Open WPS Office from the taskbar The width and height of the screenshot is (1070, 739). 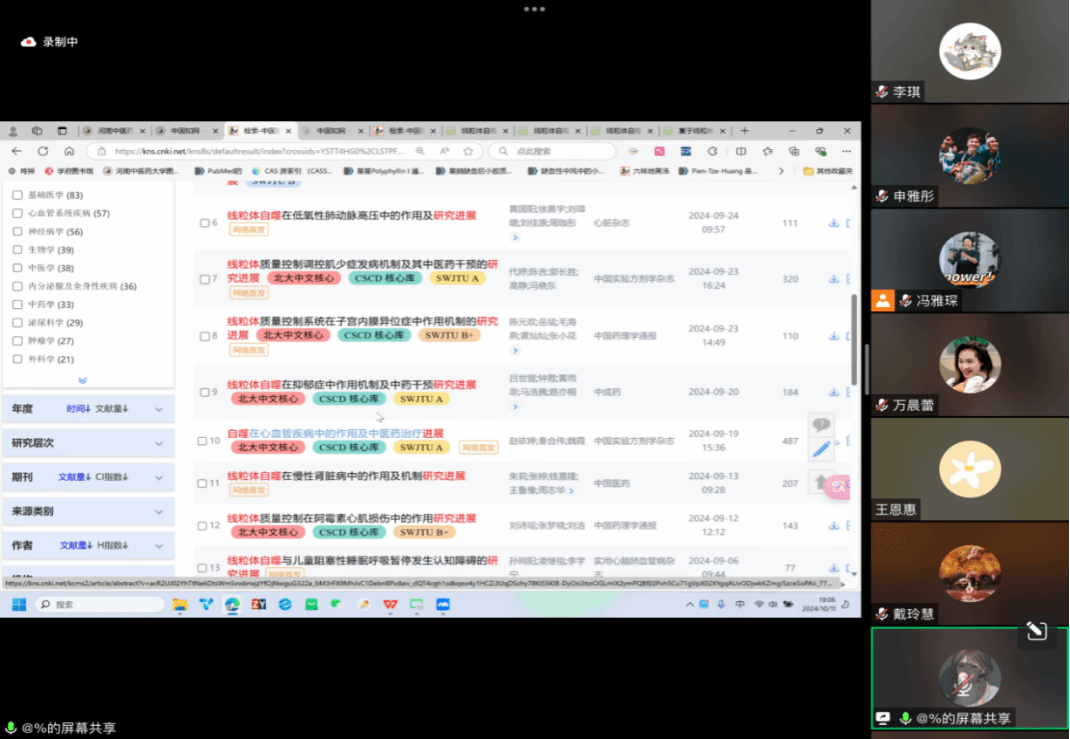pyautogui.click(x=389, y=605)
